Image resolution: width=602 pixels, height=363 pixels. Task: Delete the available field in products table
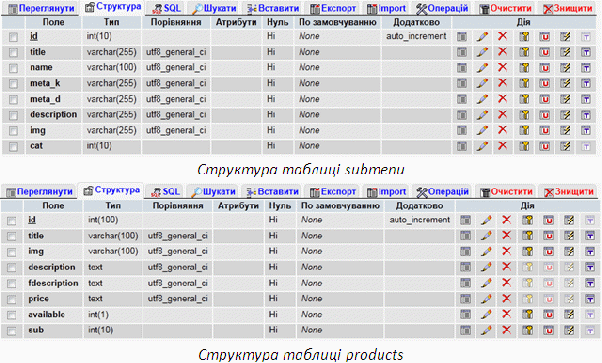[507, 314]
